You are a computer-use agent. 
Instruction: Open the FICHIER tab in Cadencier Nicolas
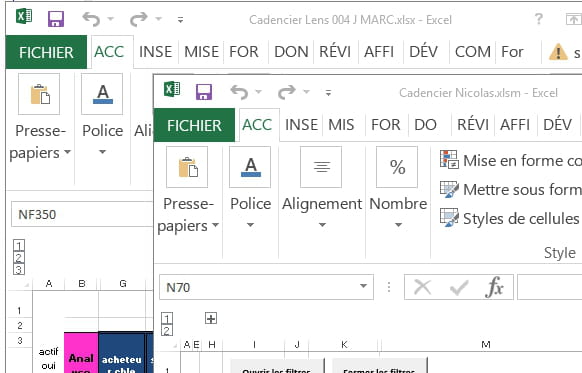coord(194,125)
